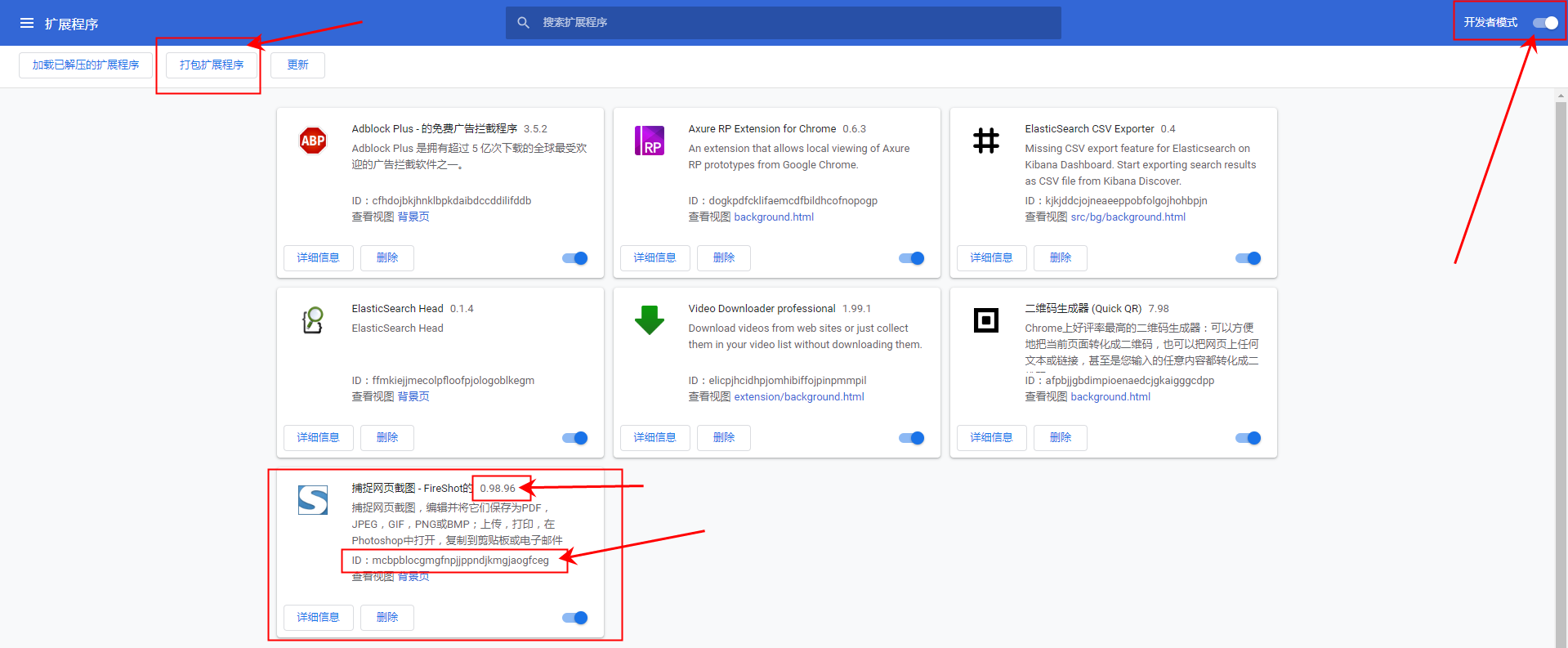The height and width of the screenshot is (648, 1568).
Task: Select Axure ID dogkpdfcklifaemcdfbildhcofnopogp
Action: tap(793, 201)
